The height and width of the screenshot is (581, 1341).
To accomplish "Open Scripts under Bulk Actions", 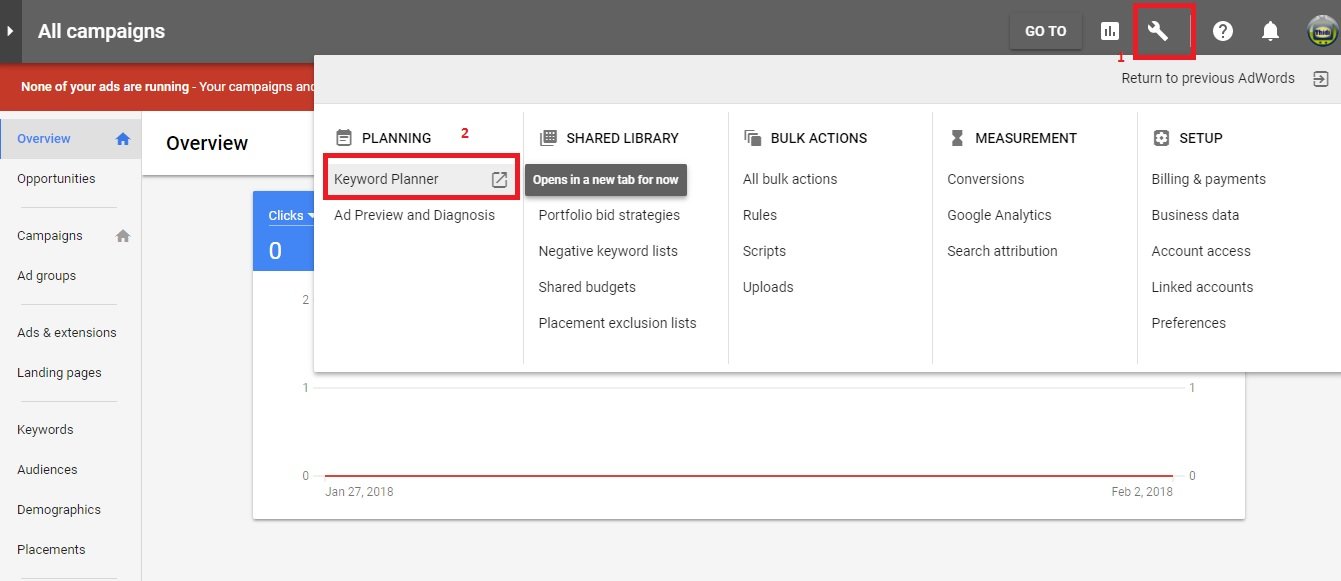I will coord(764,251).
